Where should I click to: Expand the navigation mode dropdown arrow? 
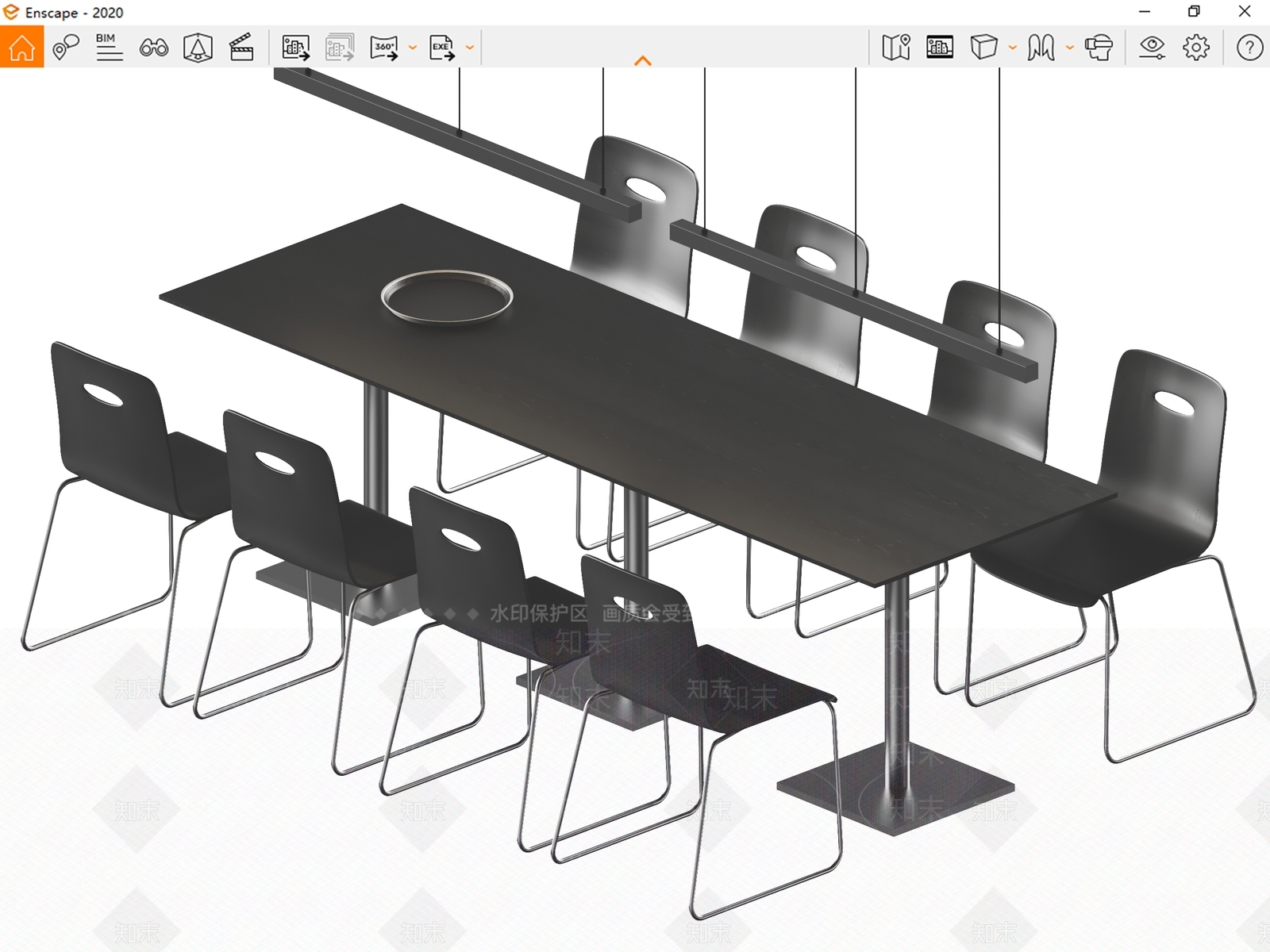pos(1070,48)
